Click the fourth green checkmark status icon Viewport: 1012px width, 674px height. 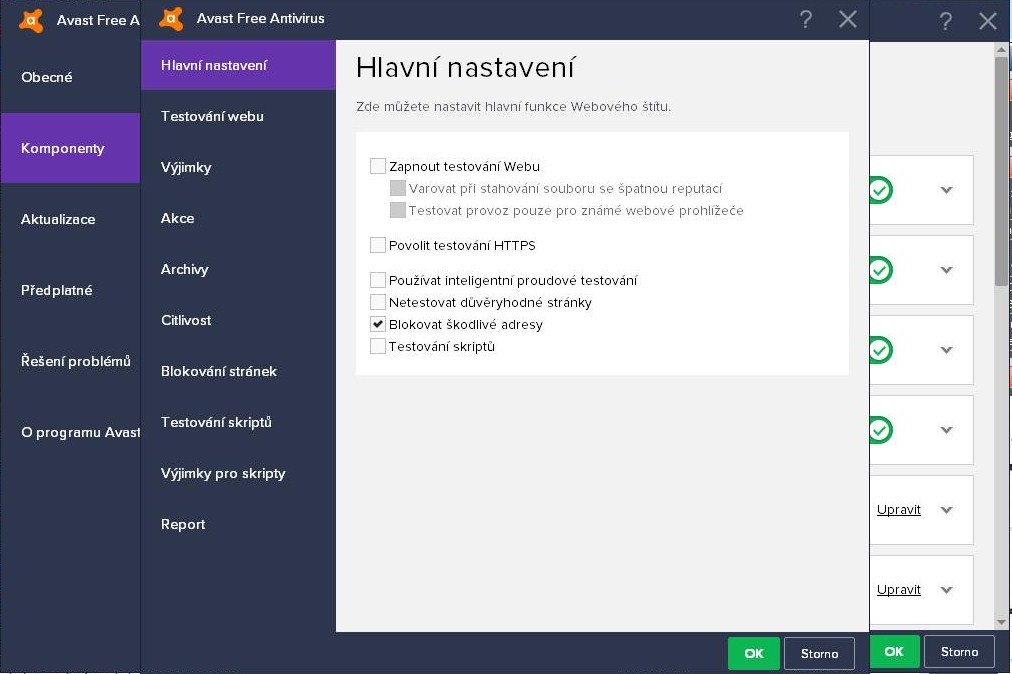click(x=880, y=430)
